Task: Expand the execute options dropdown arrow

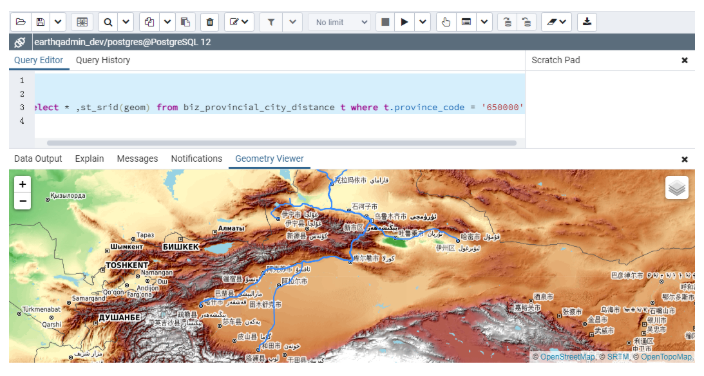Action: click(422, 22)
